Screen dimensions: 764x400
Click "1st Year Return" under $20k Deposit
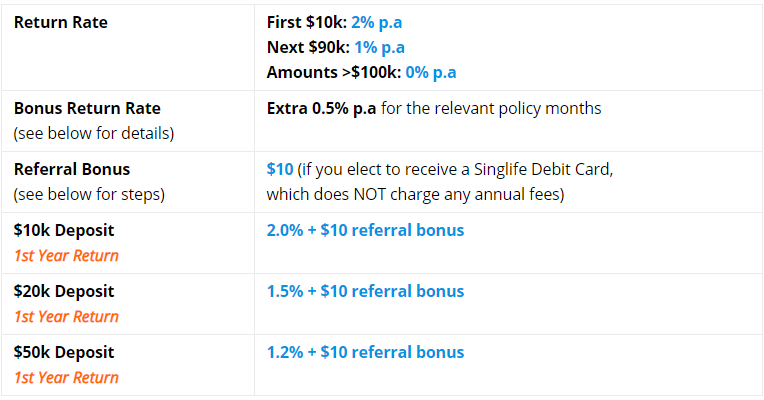tap(66, 316)
